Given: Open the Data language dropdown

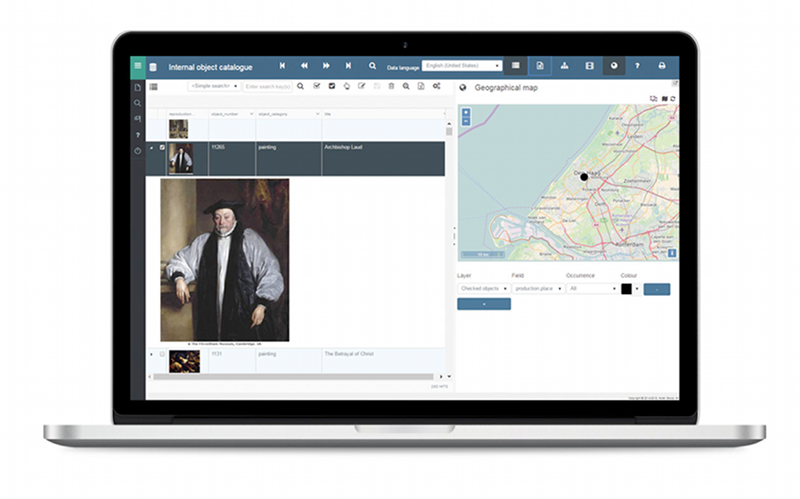Looking at the screenshot, I should pos(462,66).
